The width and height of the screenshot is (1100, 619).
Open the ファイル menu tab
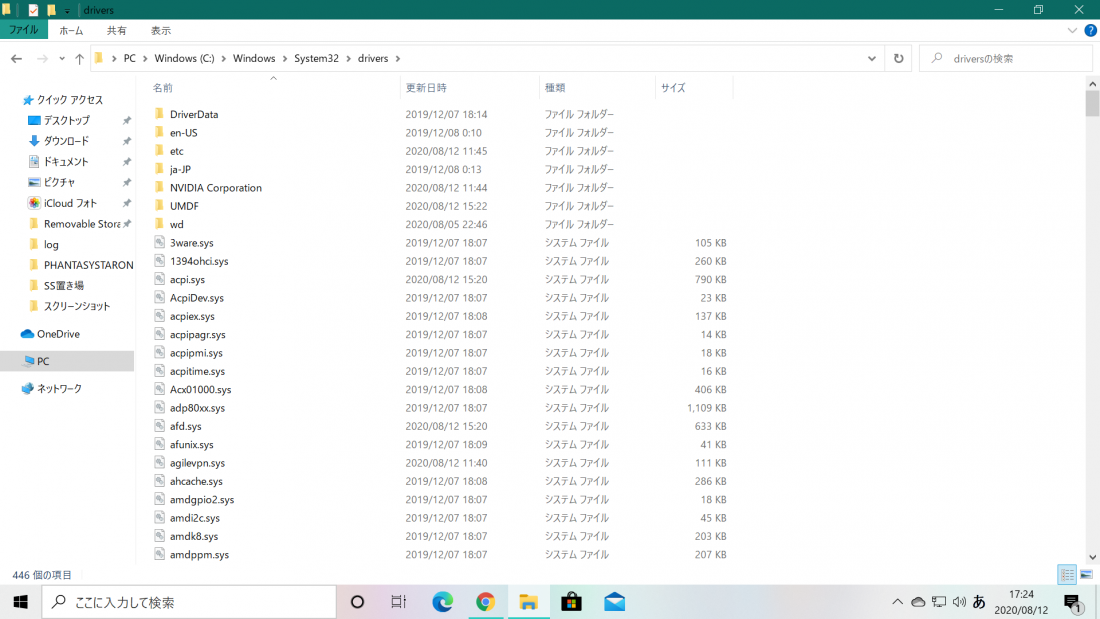[24, 30]
